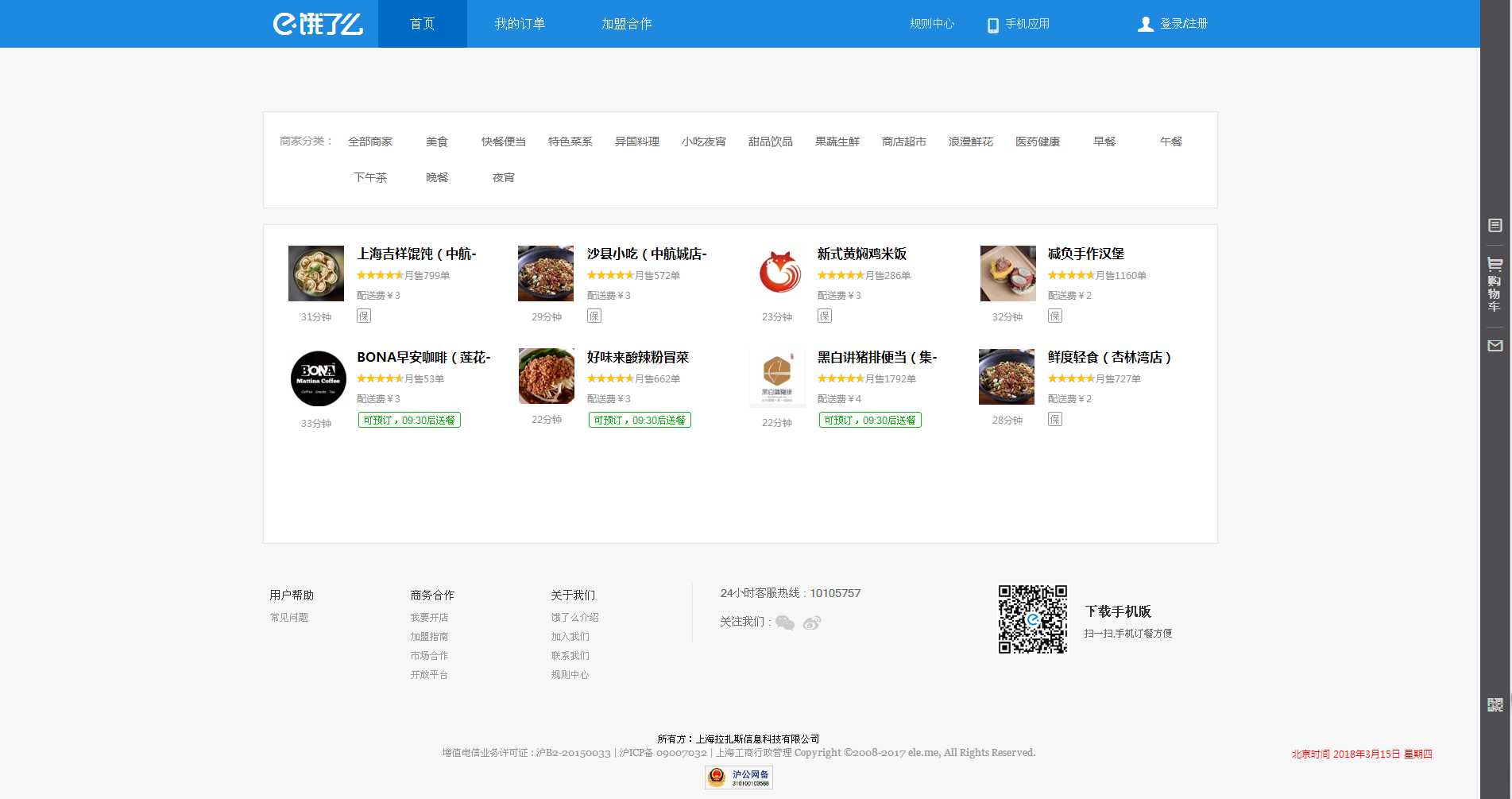Click the user avatar login icon
Viewport: 1512px width, 799px height.
pos(1145,24)
